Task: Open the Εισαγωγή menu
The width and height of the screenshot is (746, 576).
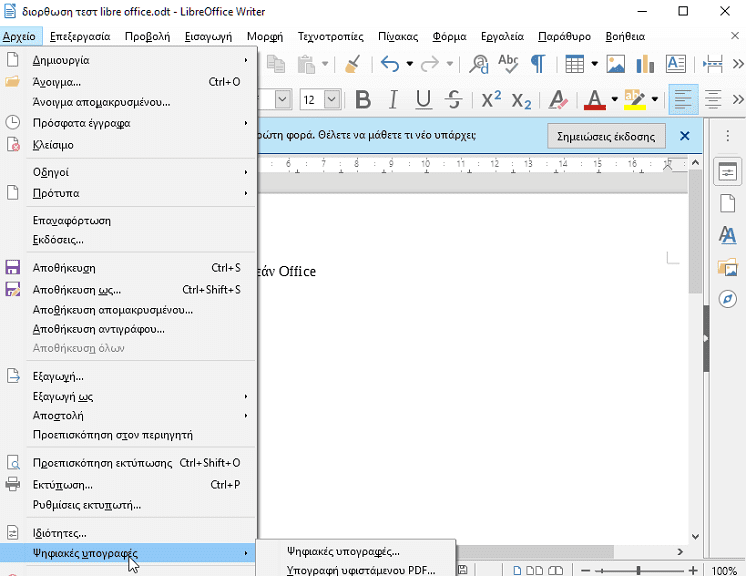Action: [208, 37]
